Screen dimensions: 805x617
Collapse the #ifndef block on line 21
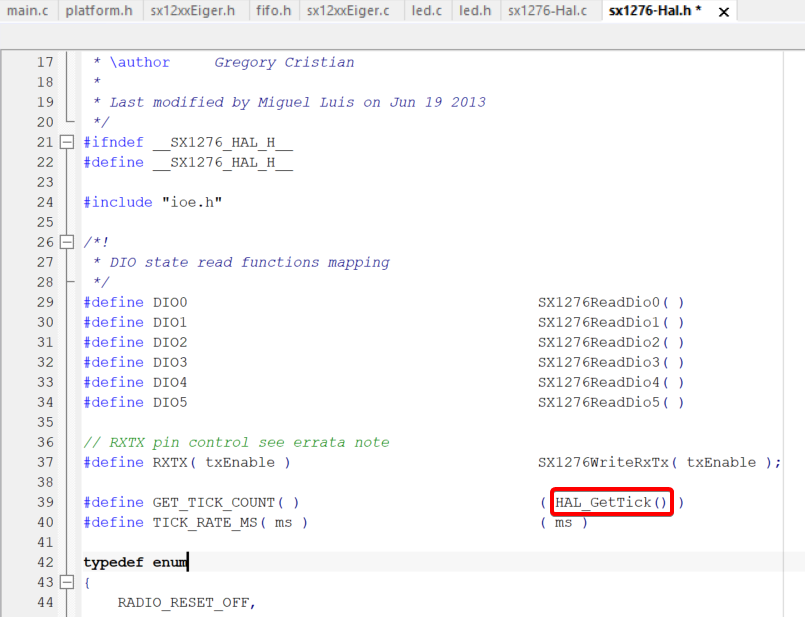click(67, 142)
